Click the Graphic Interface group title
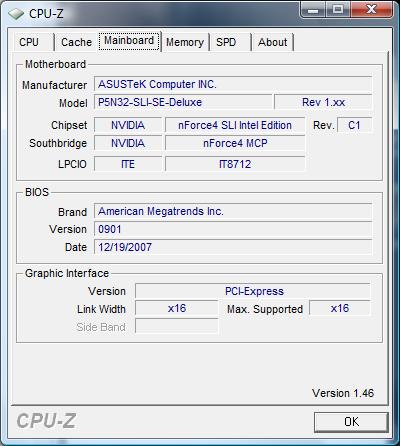The image size is (400, 446). point(67,273)
